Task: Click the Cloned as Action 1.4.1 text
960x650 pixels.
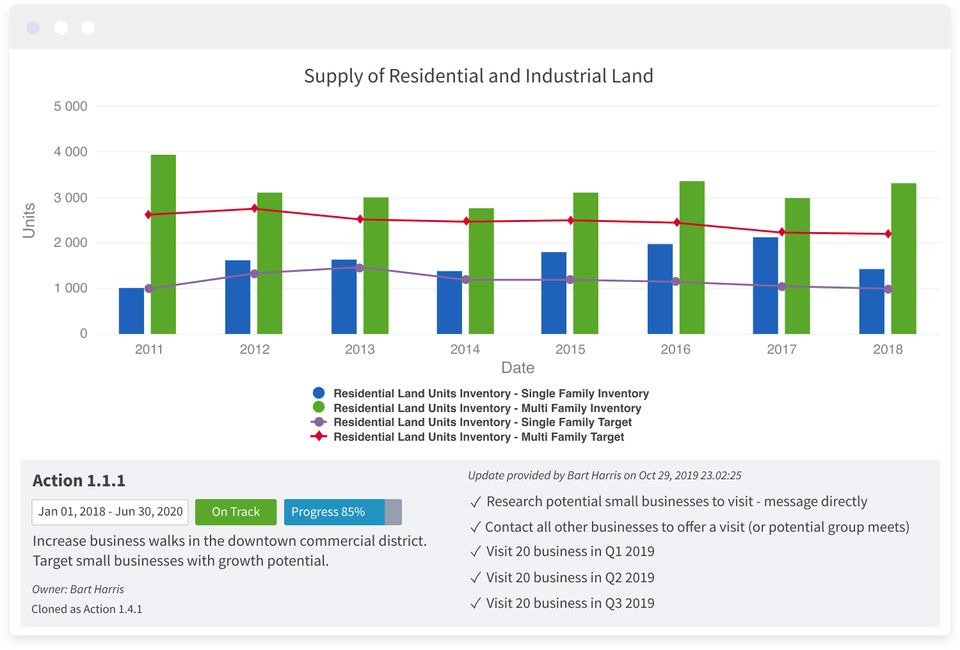Action: point(87,609)
